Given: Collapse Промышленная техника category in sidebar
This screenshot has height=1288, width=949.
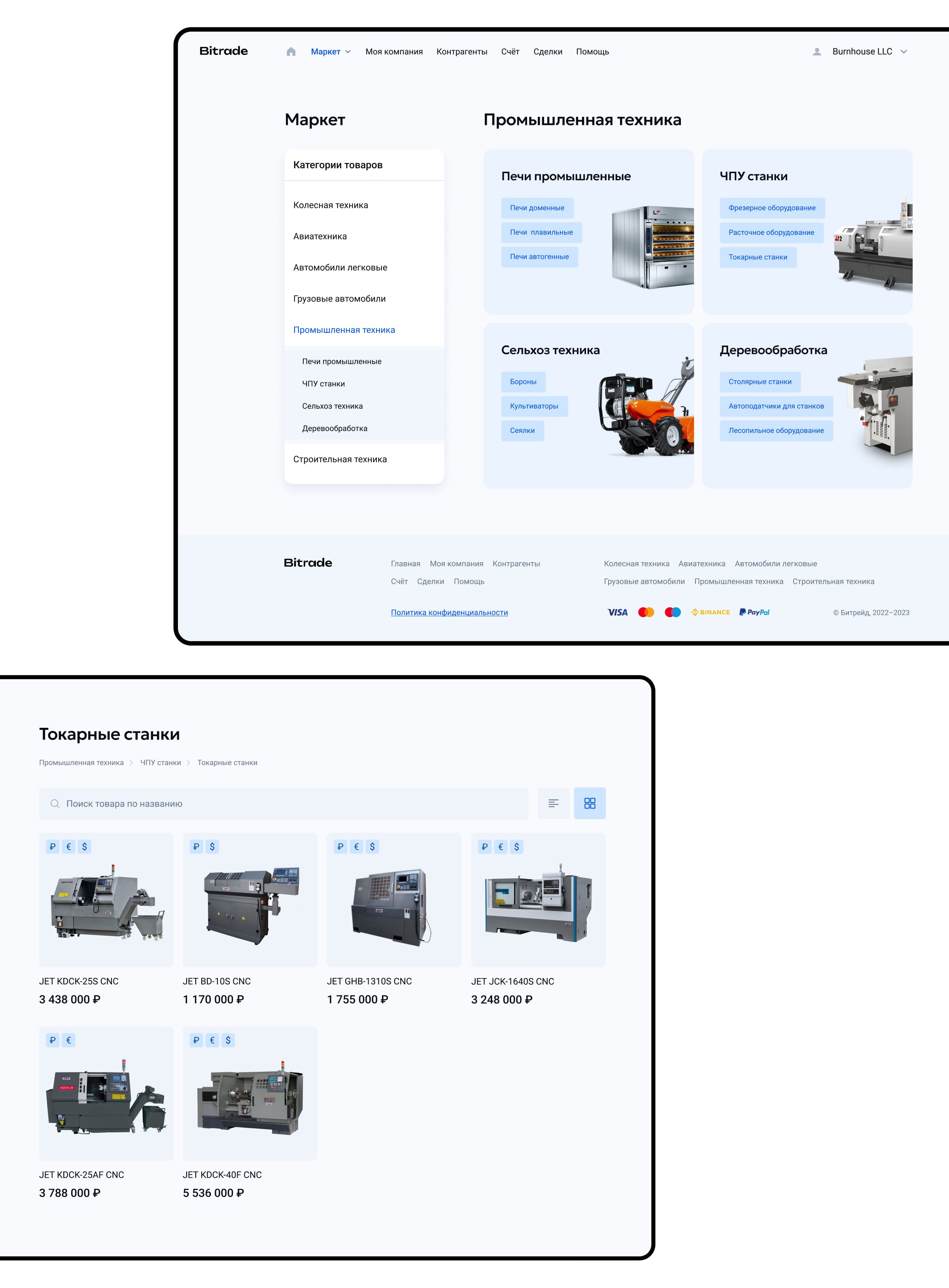Looking at the screenshot, I should [344, 330].
